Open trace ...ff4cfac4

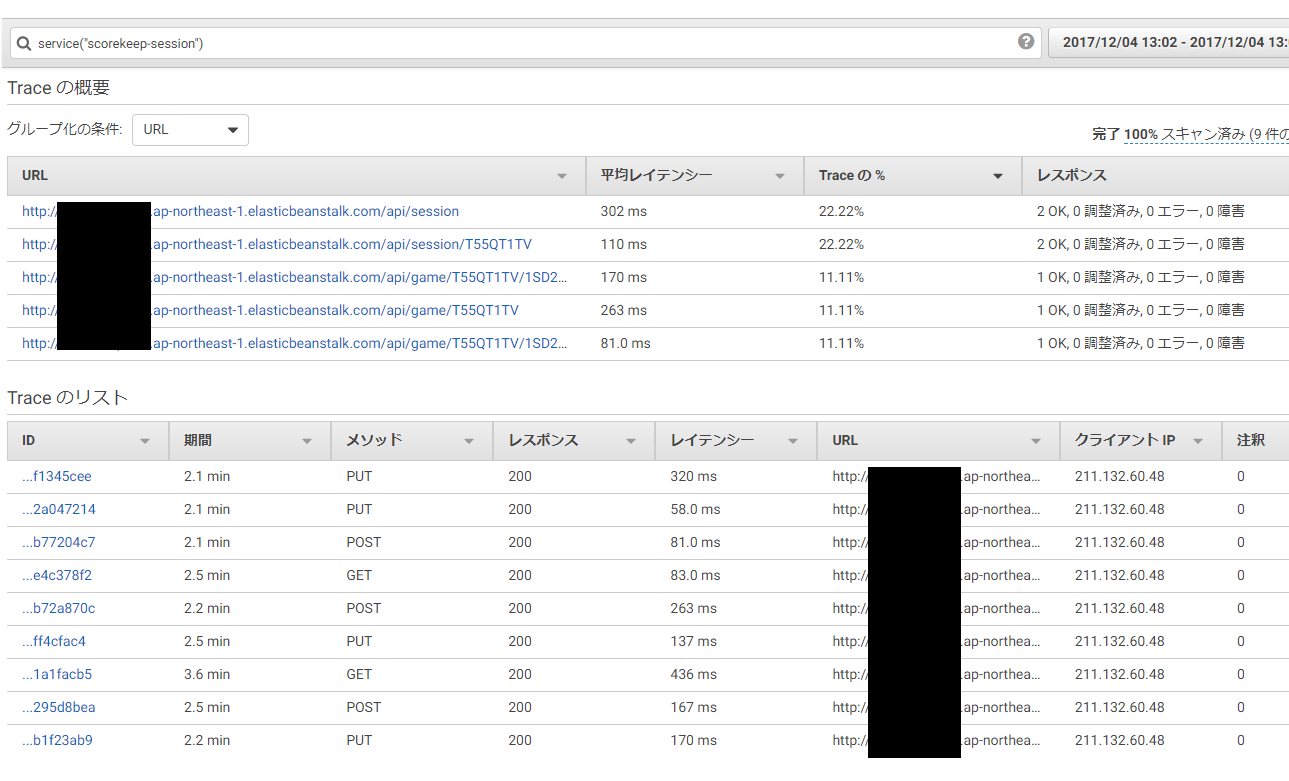(53, 641)
